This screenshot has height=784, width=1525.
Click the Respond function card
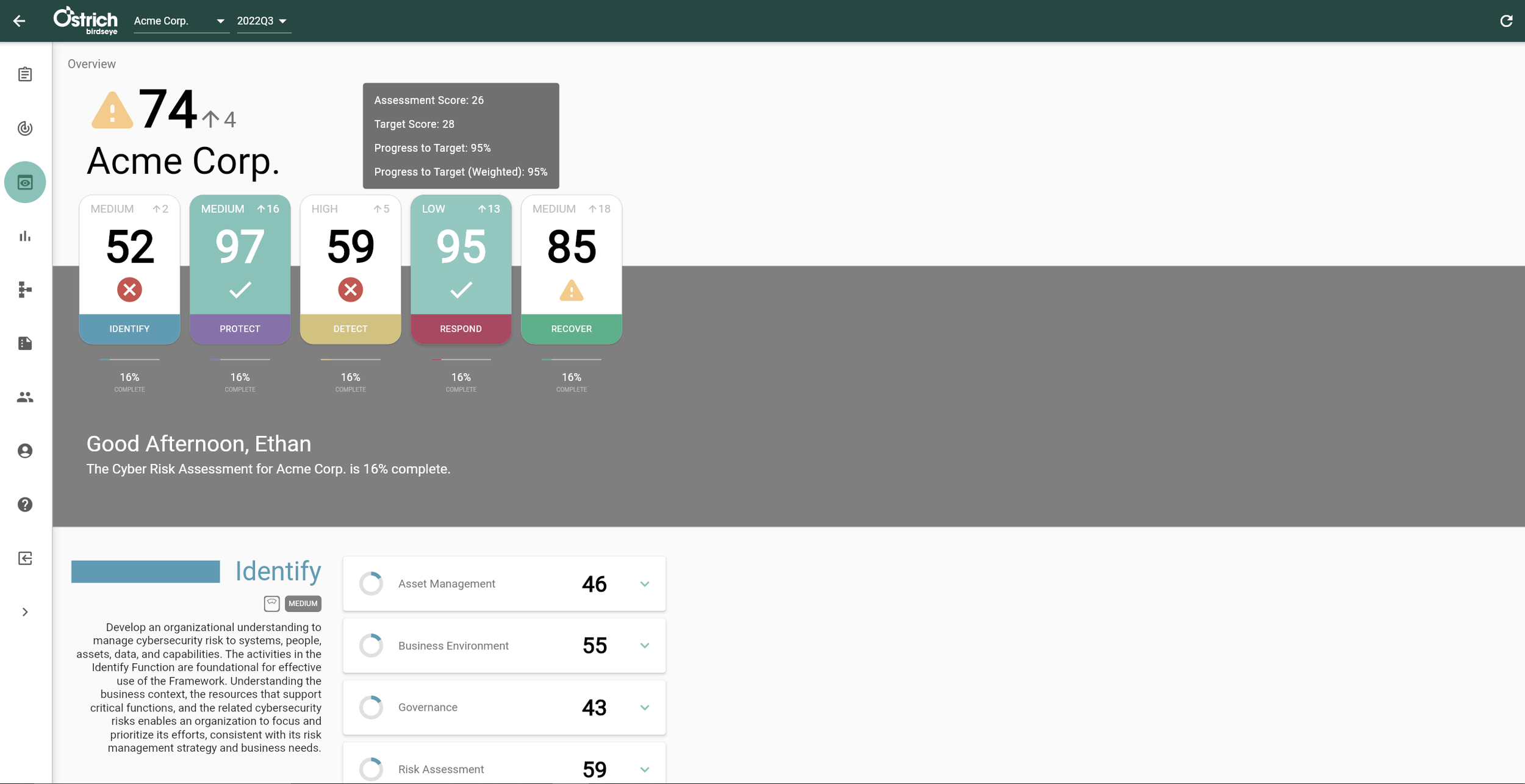pyautogui.click(x=461, y=269)
